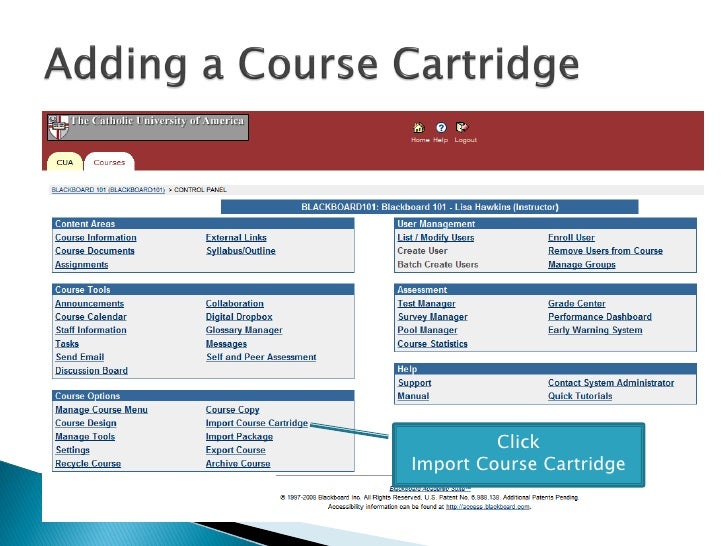The height and width of the screenshot is (546, 728).
Task: Click Contact System Administrator link
Action: coord(611,383)
